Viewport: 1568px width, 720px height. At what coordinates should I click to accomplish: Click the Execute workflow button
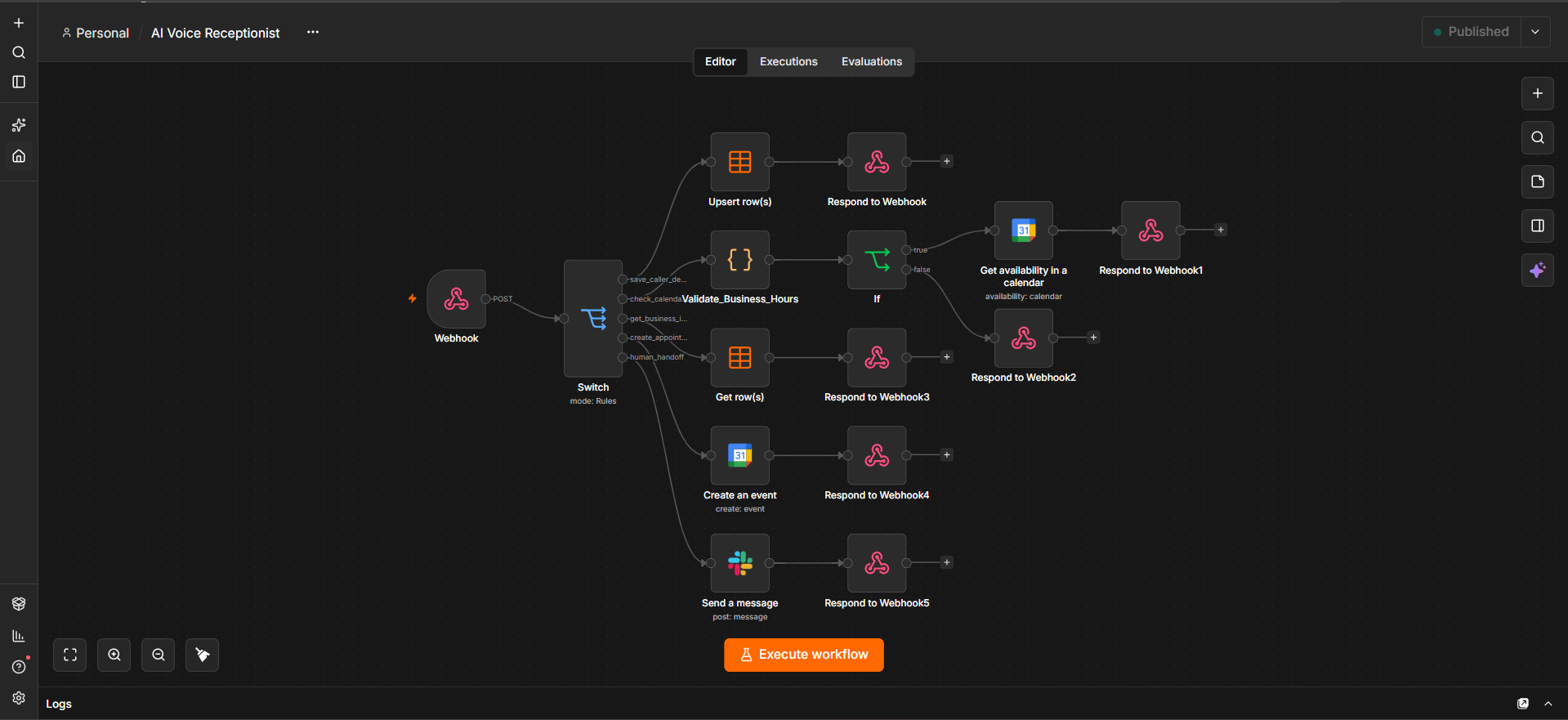pos(804,655)
